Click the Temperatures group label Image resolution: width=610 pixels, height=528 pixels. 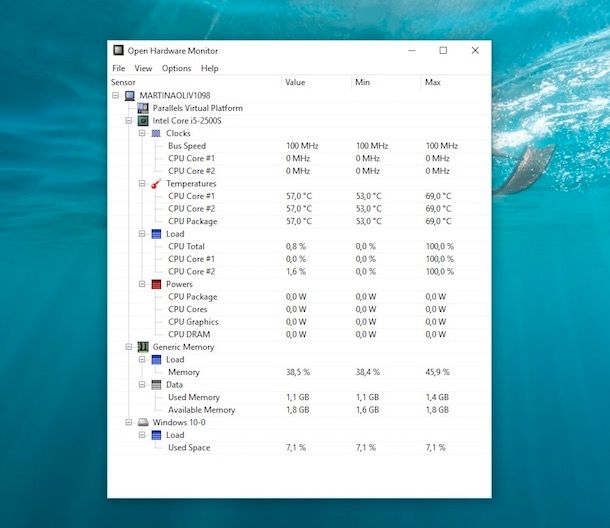(191, 184)
